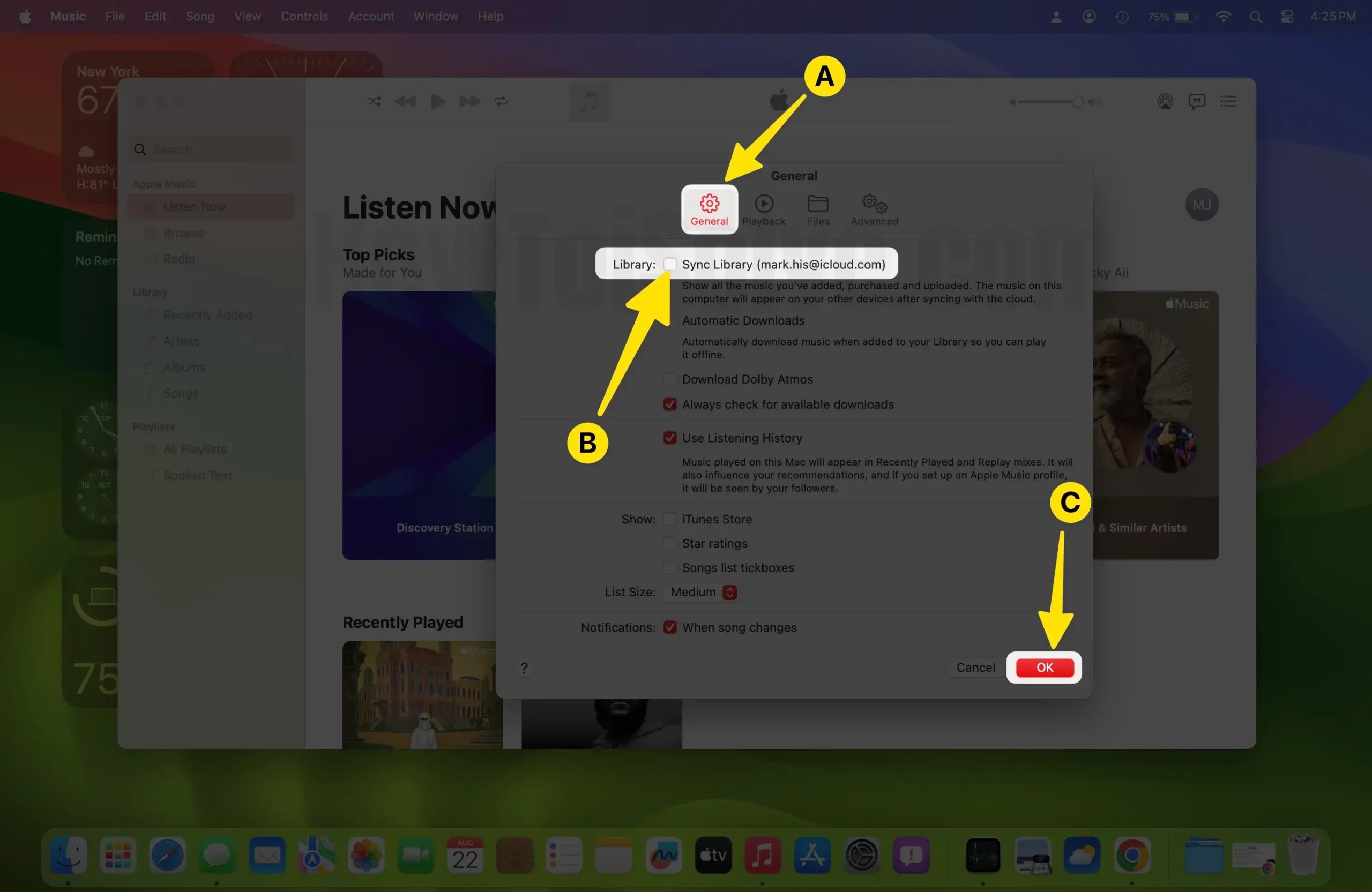Click the help question mark icon
1372x892 pixels.
[524, 668]
